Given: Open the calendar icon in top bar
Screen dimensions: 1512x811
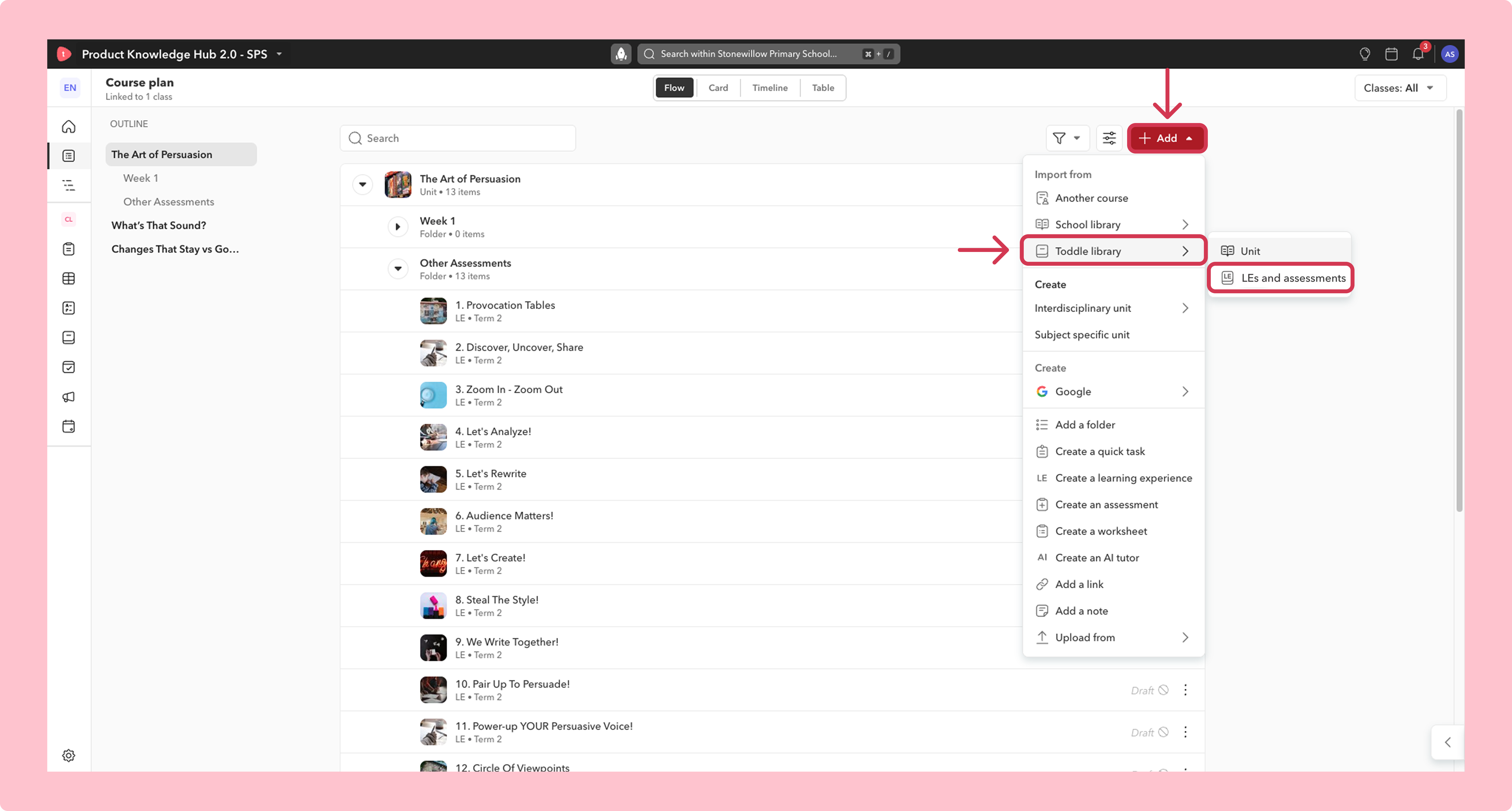Looking at the screenshot, I should [1391, 54].
